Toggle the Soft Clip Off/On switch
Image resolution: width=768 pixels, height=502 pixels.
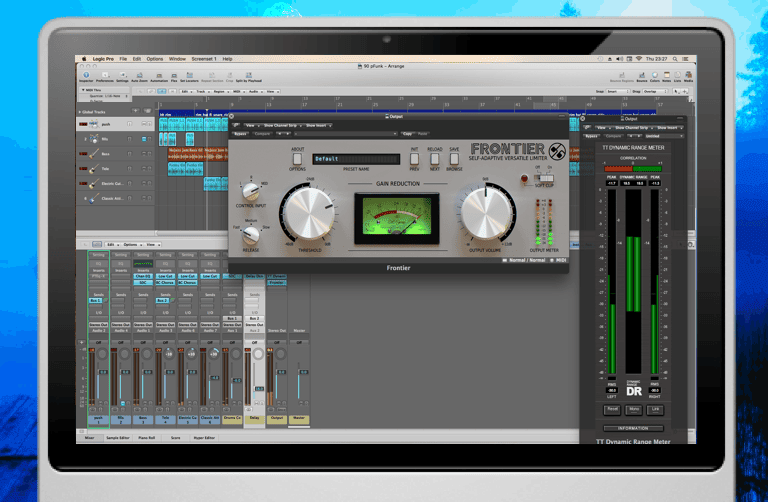click(x=544, y=178)
